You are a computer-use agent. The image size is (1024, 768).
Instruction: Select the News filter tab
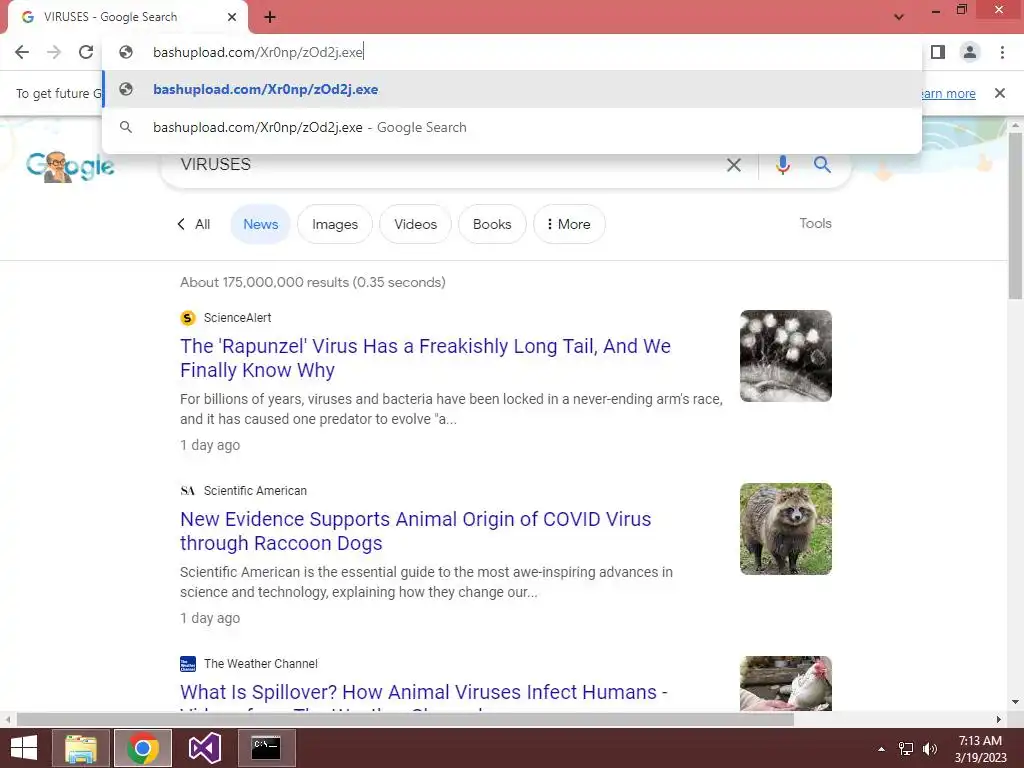pos(261,224)
